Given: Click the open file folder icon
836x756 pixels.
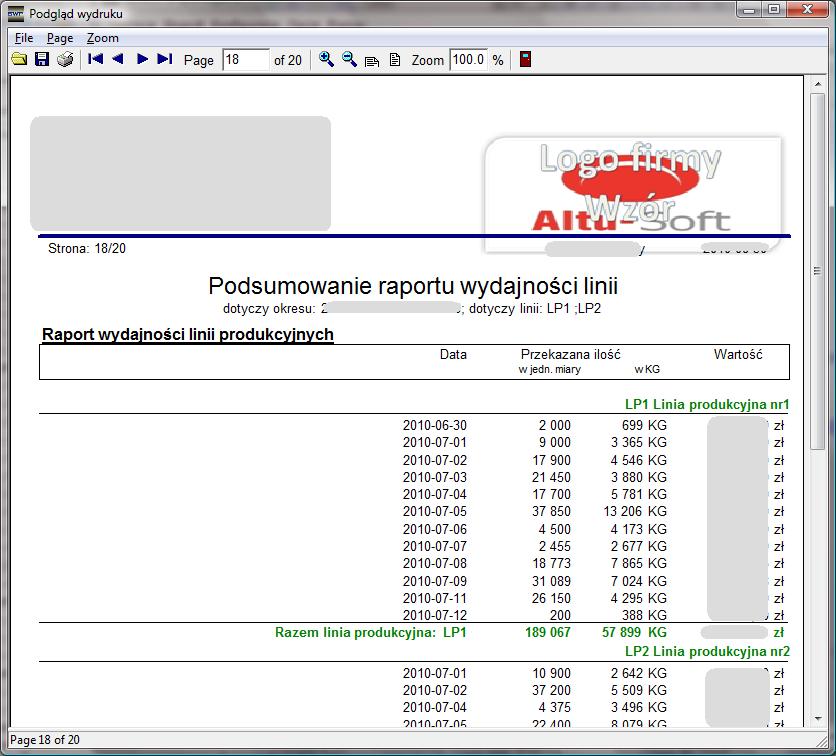Looking at the screenshot, I should (19, 60).
